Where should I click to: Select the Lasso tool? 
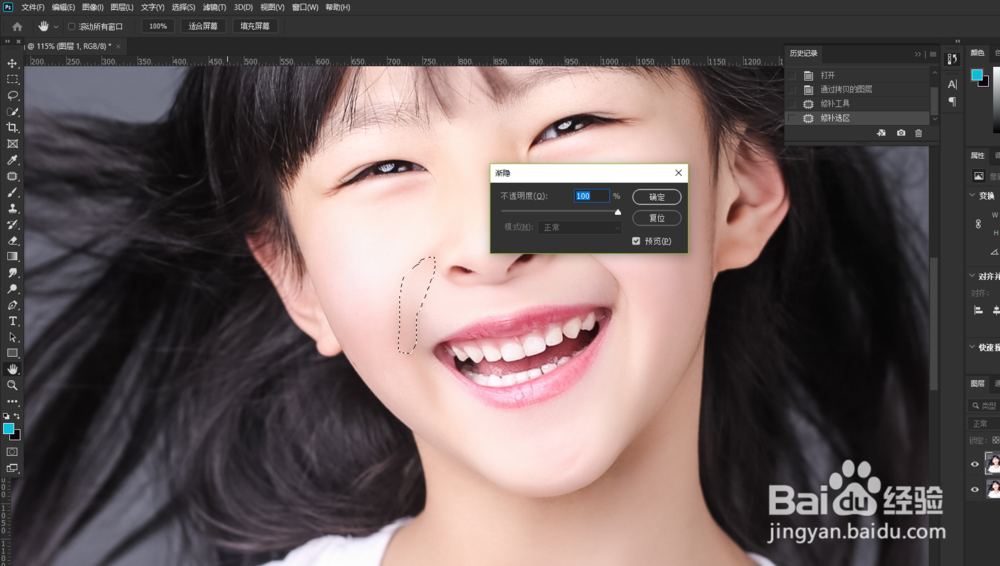(x=12, y=95)
